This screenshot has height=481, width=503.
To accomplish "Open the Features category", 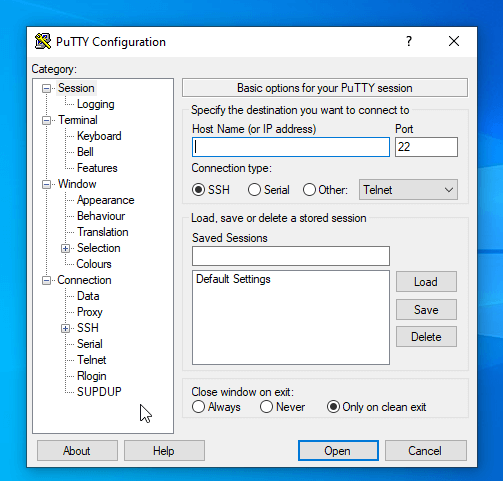I will point(97,168).
